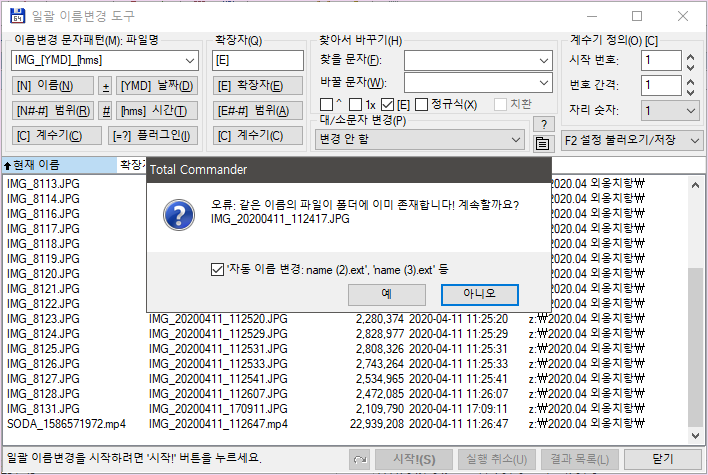Open the 자리 숫자 dropdown
The image size is (708, 475).
690,111
